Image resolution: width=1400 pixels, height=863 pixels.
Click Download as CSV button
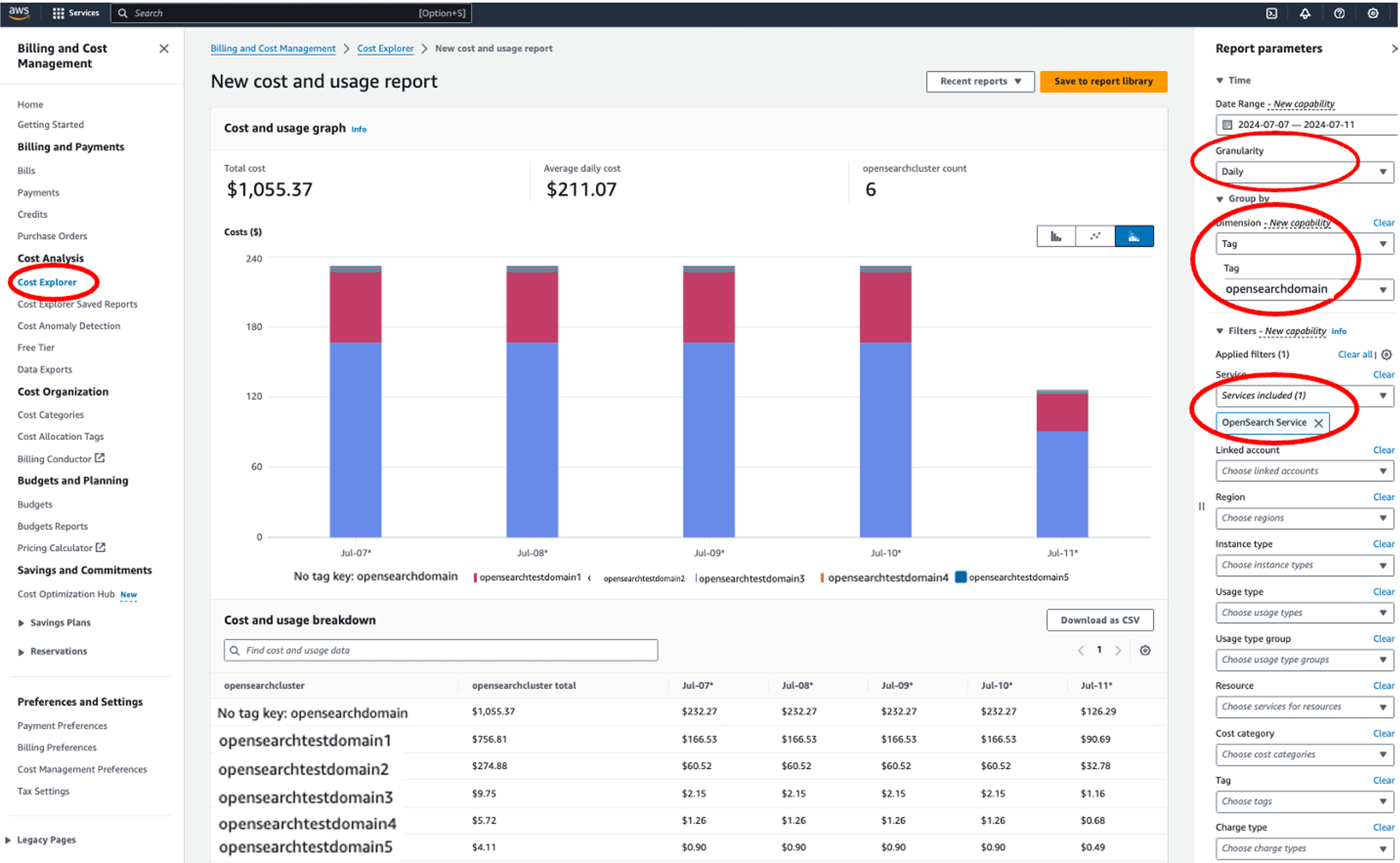pos(1100,620)
